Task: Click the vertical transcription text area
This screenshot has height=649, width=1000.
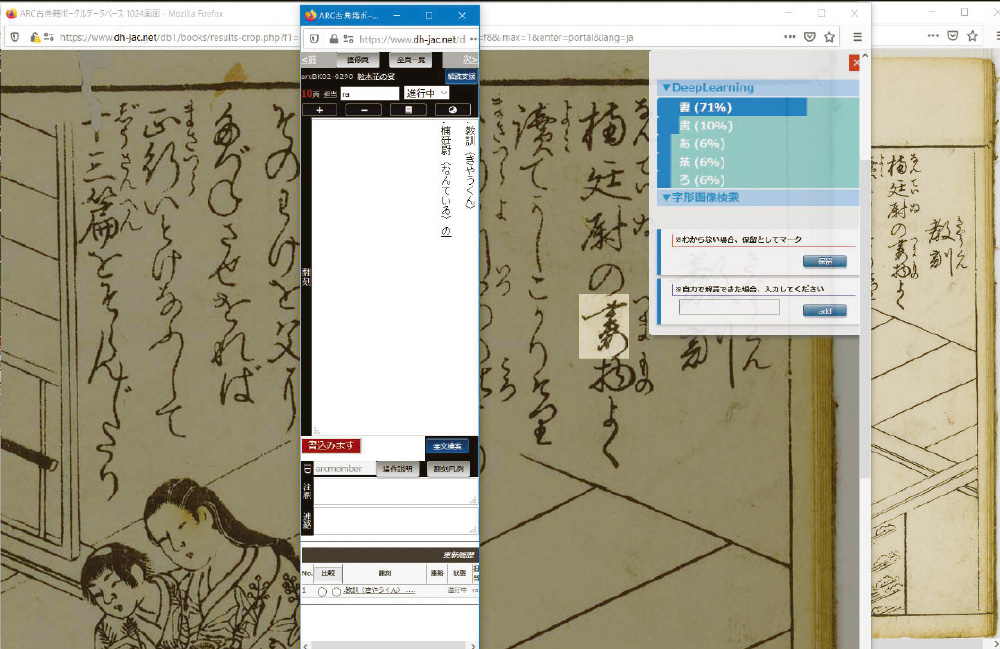Action: (395, 277)
